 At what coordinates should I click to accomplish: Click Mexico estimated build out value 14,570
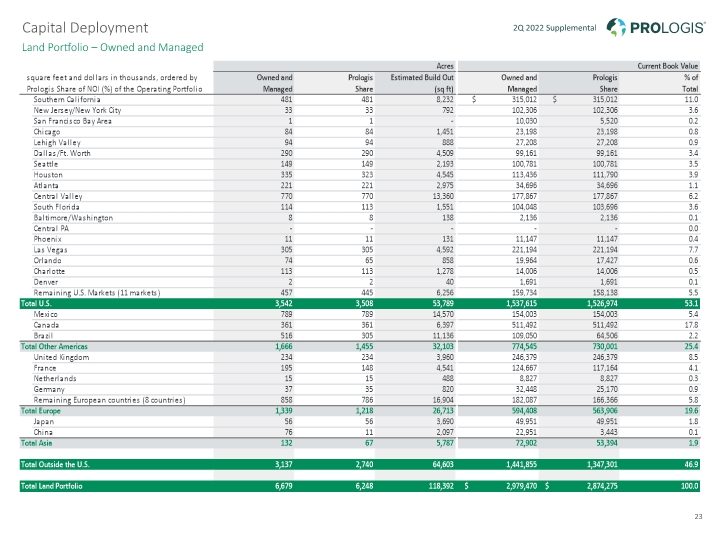[x=443, y=315]
